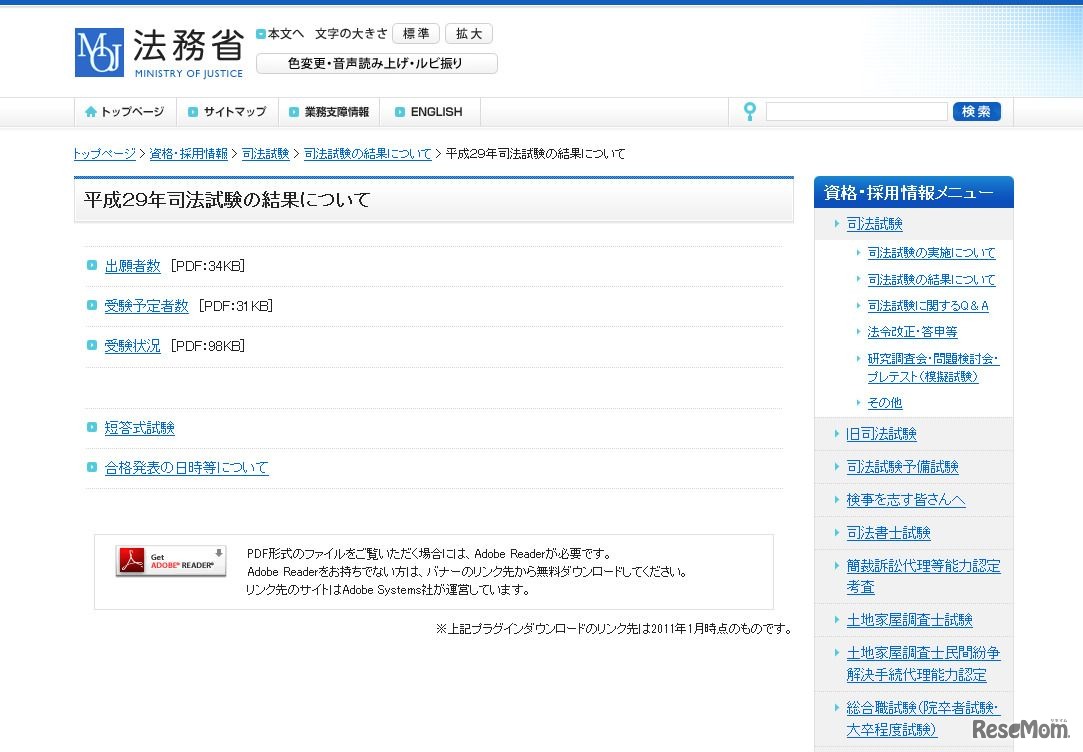This screenshot has height=752, width=1083.
Task: Click the blue bullet icon beside 出願者数
Action: click(x=94, y=266)
